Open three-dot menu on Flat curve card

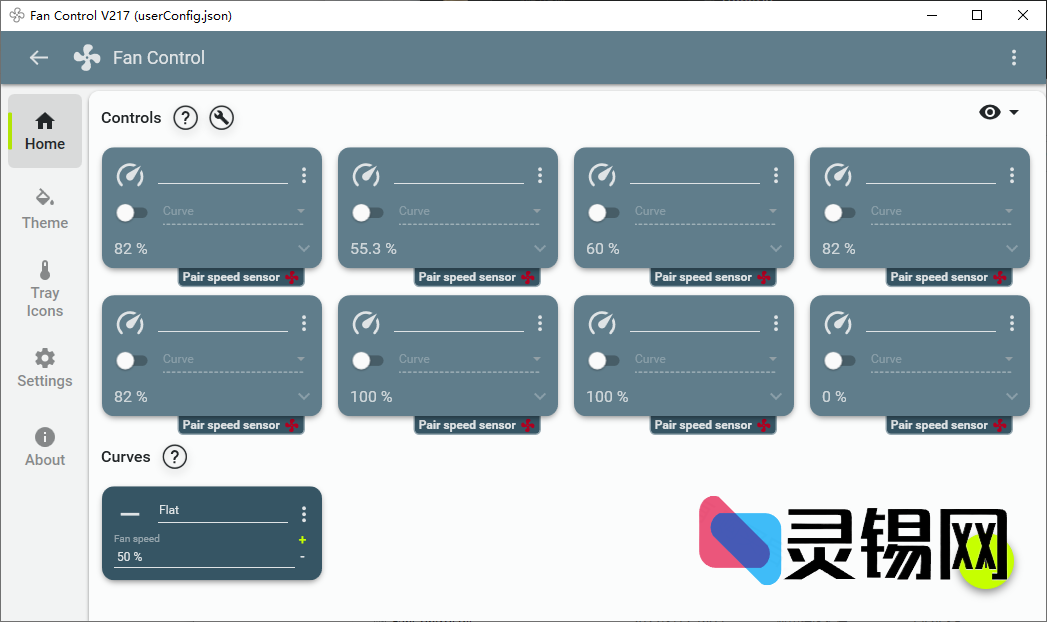[304, 514]
